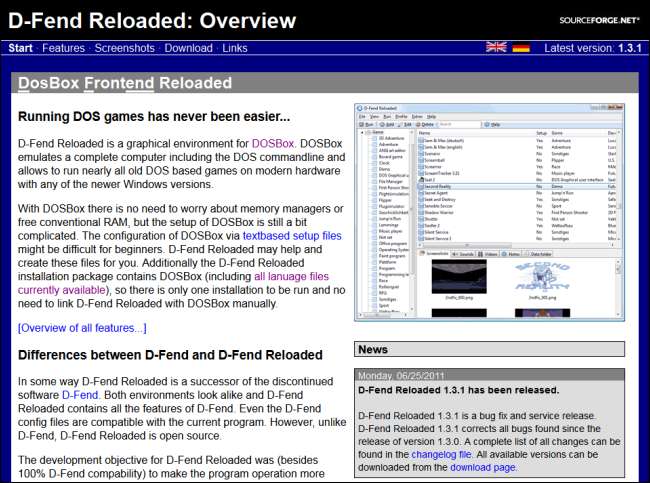650x483 pixels.
Task: Open the SourceForge.net logo link
Action: pyautogui.click(x=599, y=20)
